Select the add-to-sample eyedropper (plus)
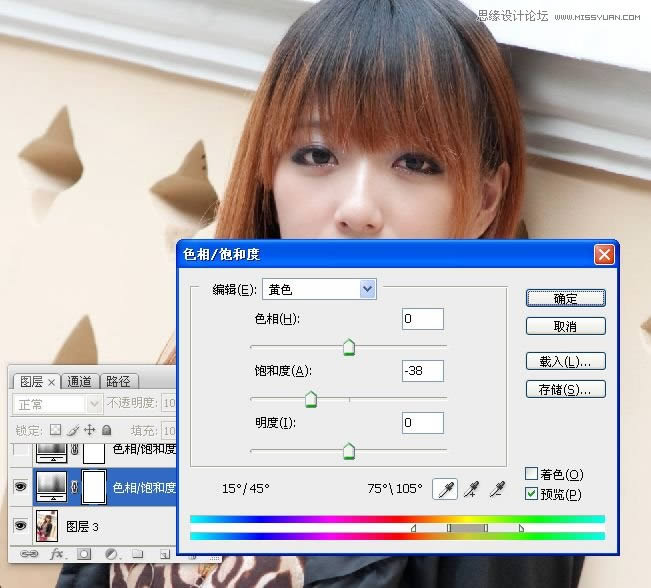Screen dimensions: 651x588 [x=470, y=489]
